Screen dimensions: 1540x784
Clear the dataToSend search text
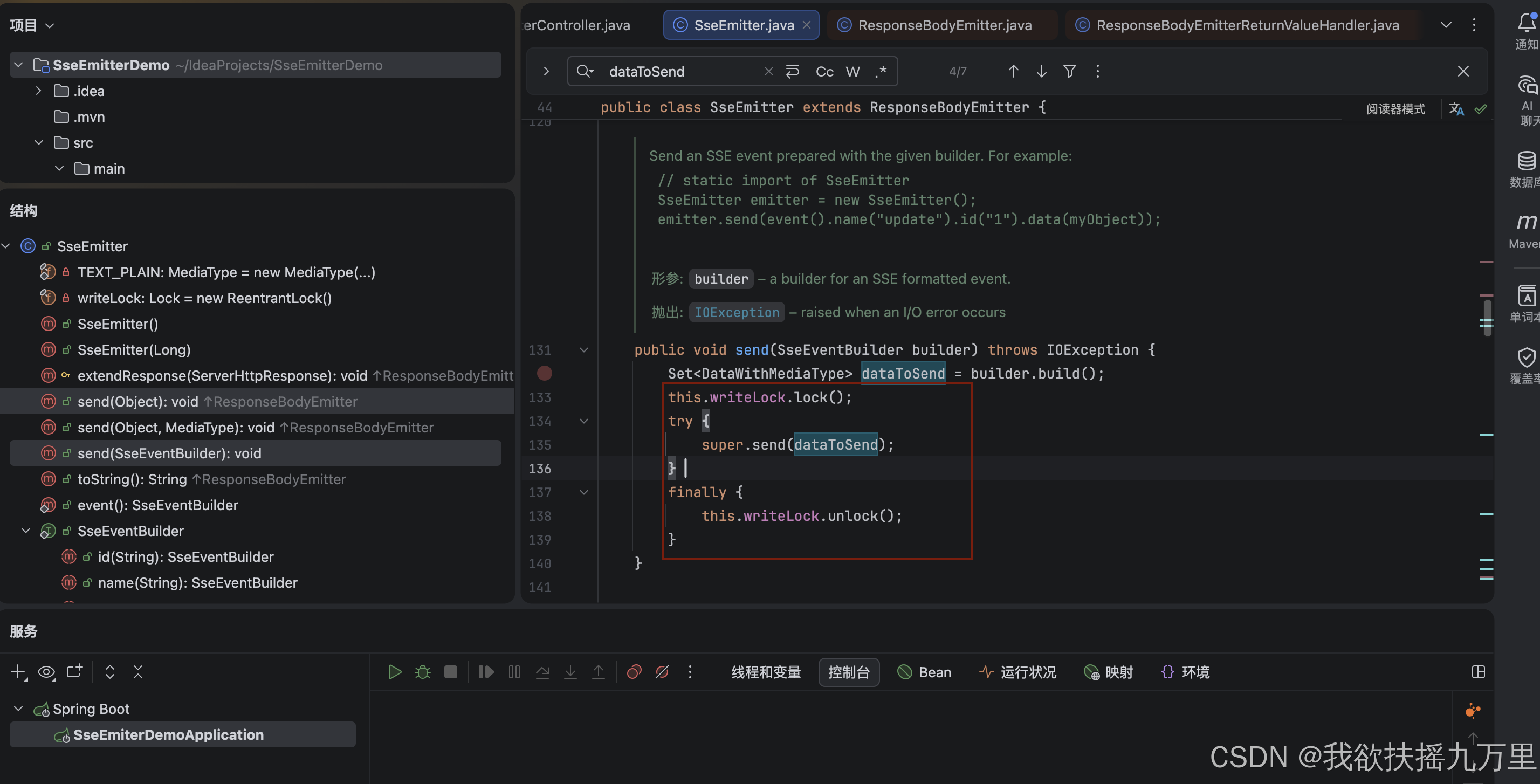point(769,72)
